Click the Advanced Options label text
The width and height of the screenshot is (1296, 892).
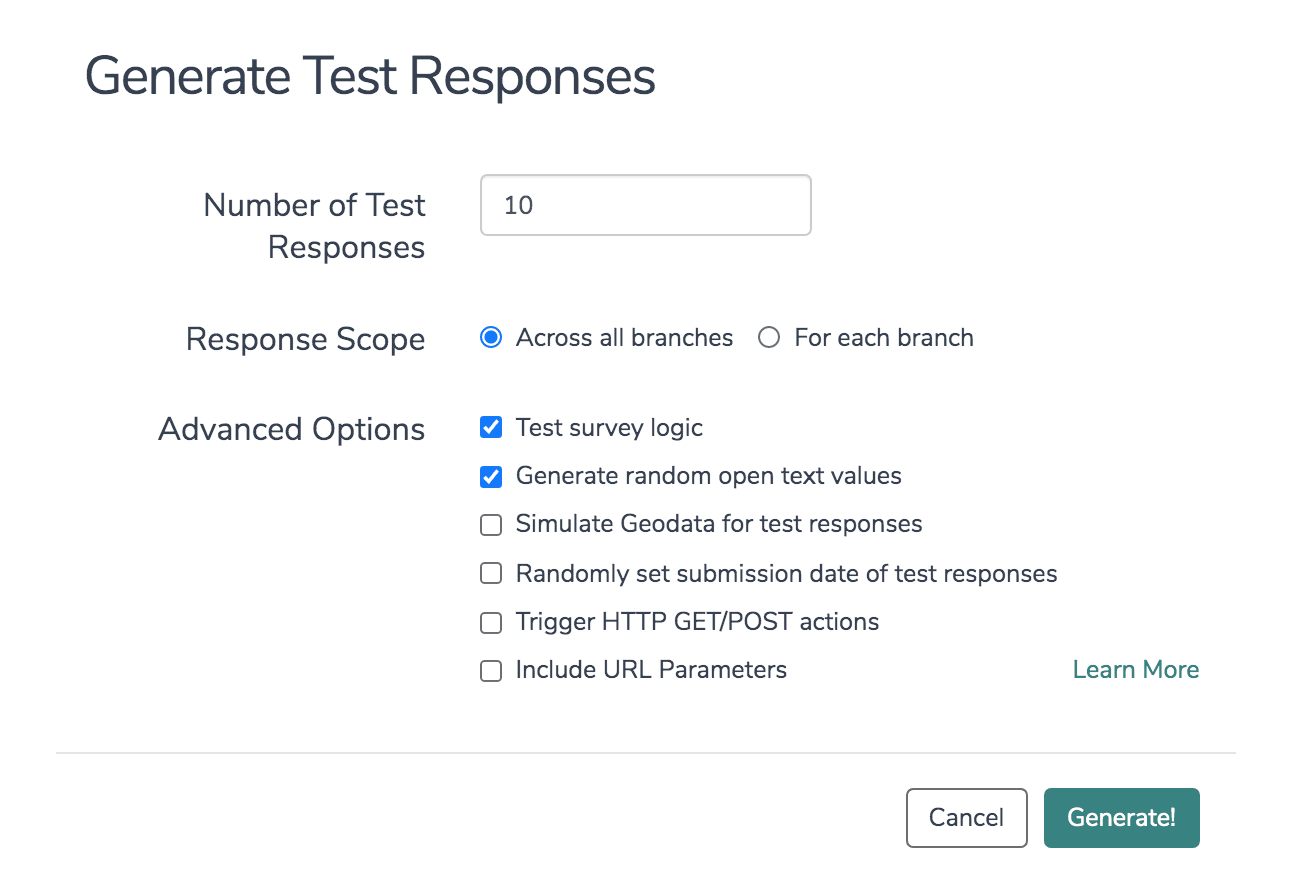point(292,430)
